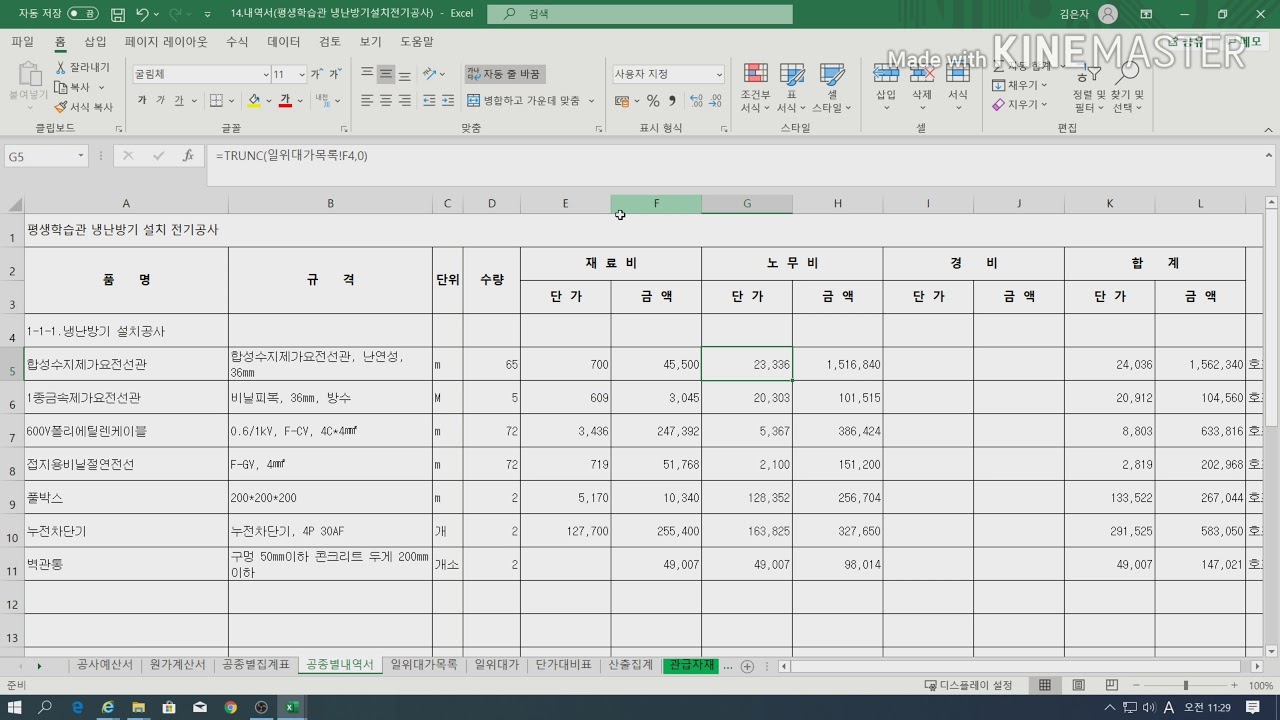Toggle bottom vertical alignment
This screenshot has width=1280, height=720.
coord(404,74)
